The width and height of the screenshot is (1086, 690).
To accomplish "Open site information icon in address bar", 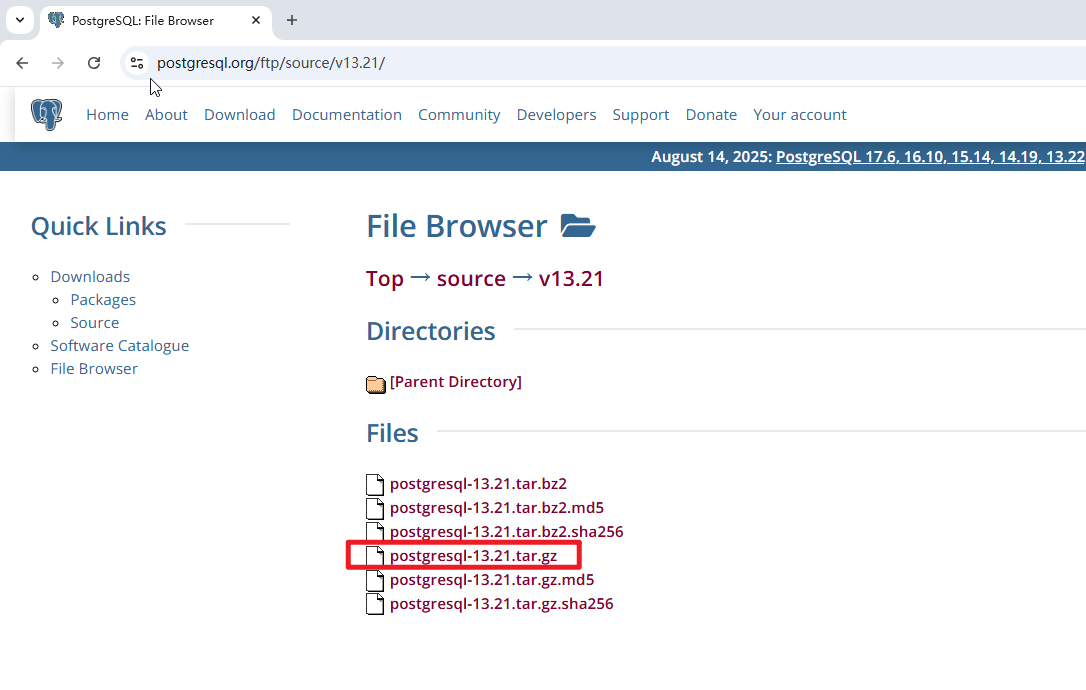I will pos(136,63).
